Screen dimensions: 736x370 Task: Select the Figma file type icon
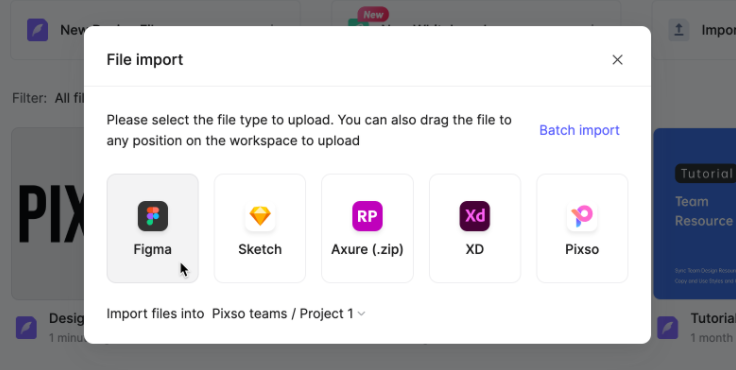point(153,216)
